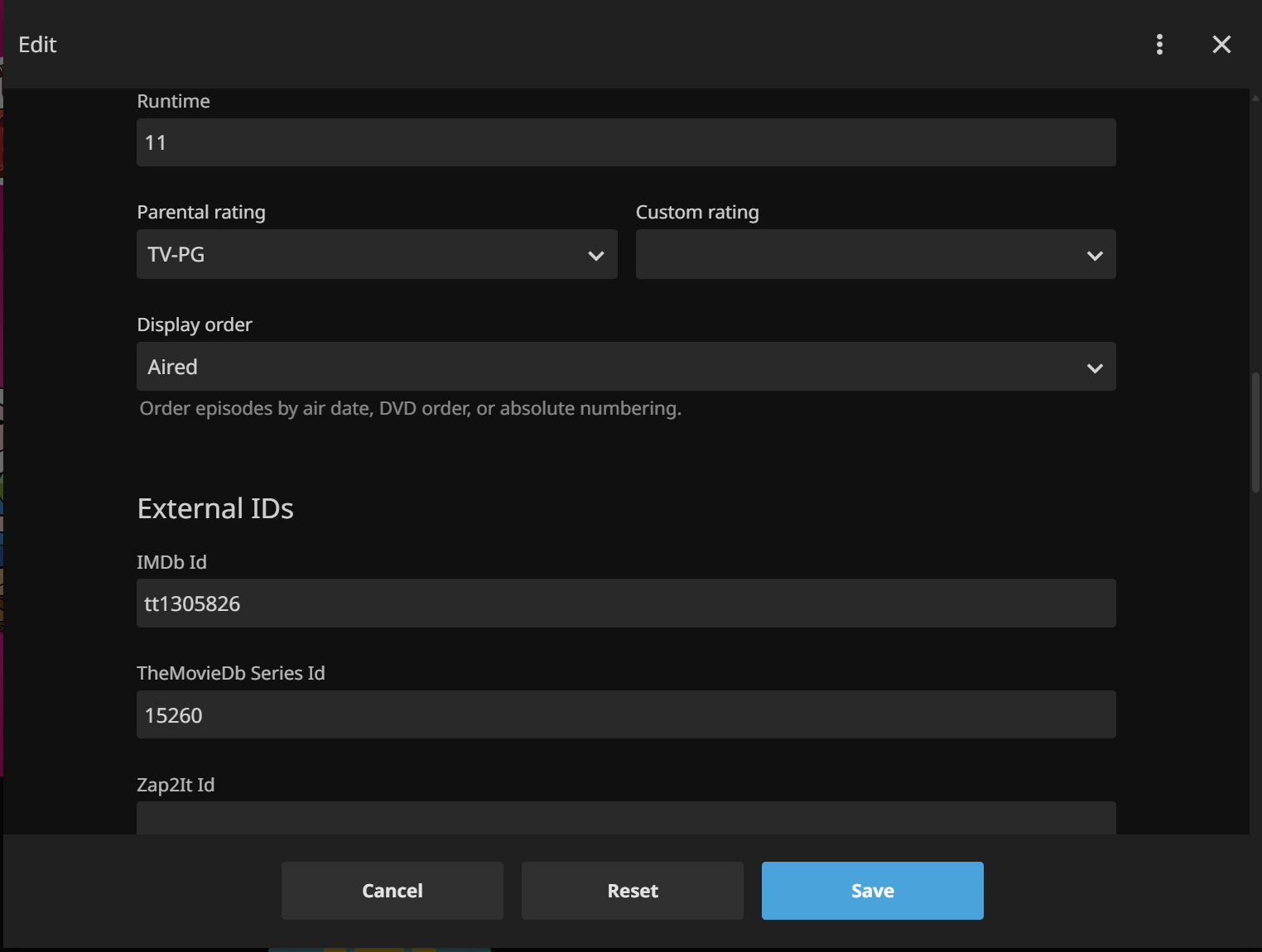1262x952 pixels.
Task: Click the External IDs section heading
Action: pyautogui.click(x=215, y=508)
